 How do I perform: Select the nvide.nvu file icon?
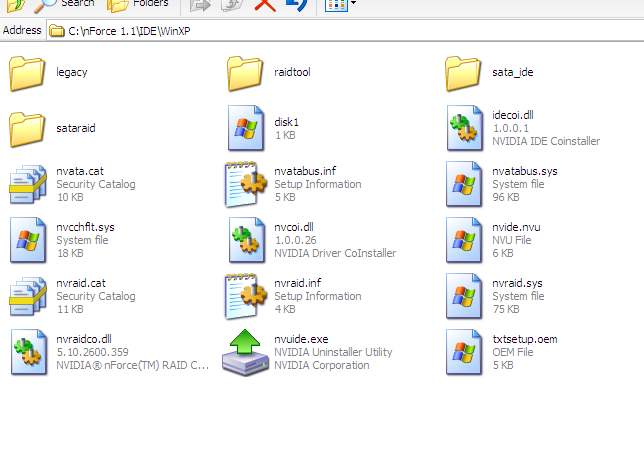(464, 240)
